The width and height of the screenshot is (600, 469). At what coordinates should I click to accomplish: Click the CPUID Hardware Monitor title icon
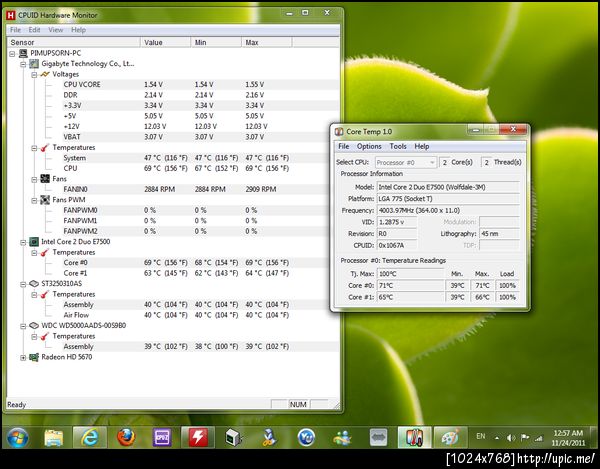coord(11,15)
